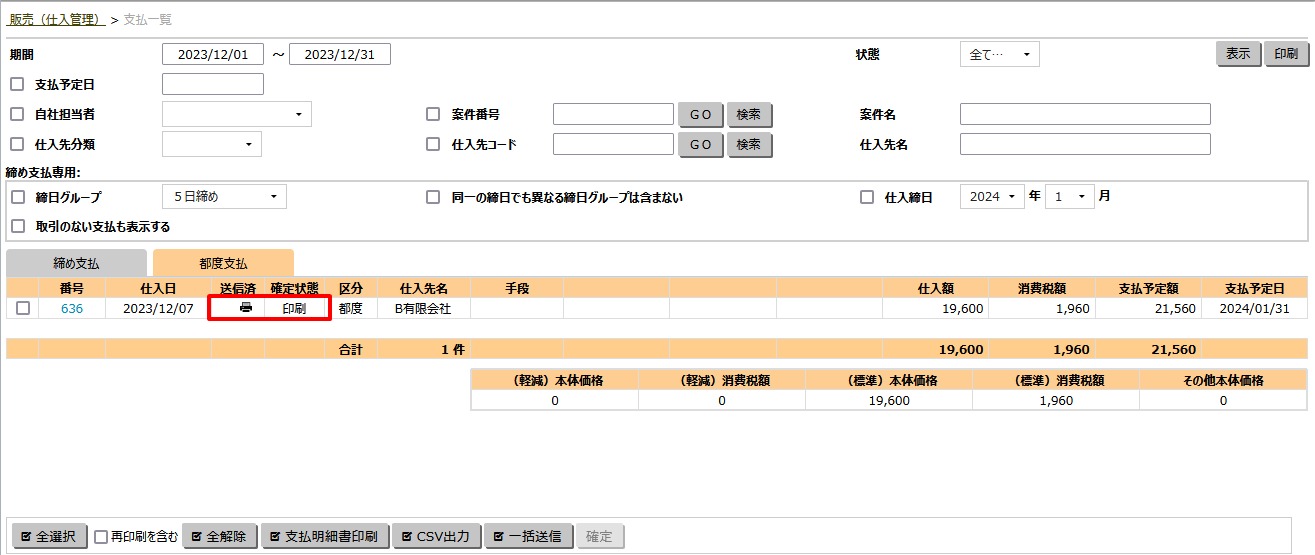Switch to the 締め支払 tab
The image size is (1315, 555).
click(76, 264)
